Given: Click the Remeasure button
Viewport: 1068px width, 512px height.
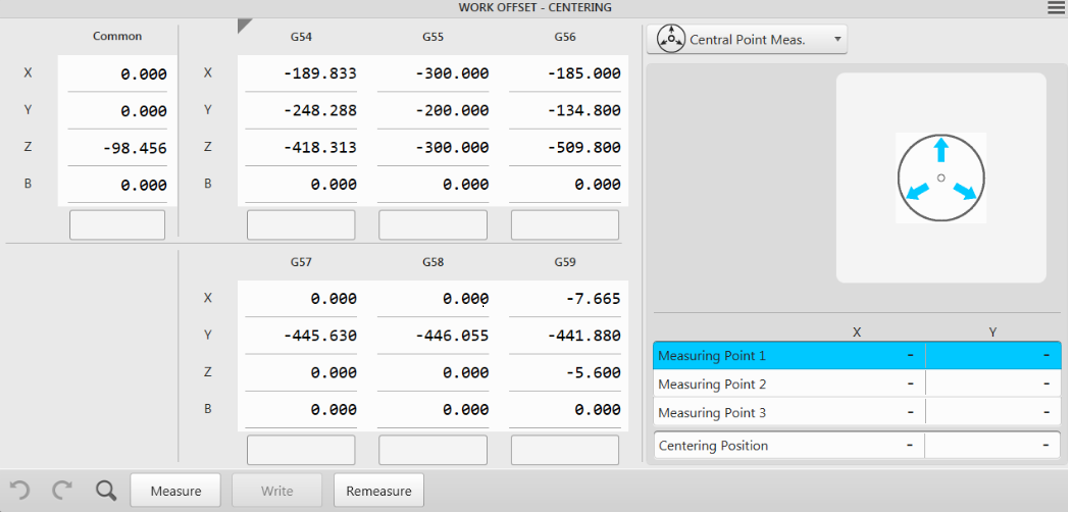Looking at the screenshot, I should coord(379,491).
